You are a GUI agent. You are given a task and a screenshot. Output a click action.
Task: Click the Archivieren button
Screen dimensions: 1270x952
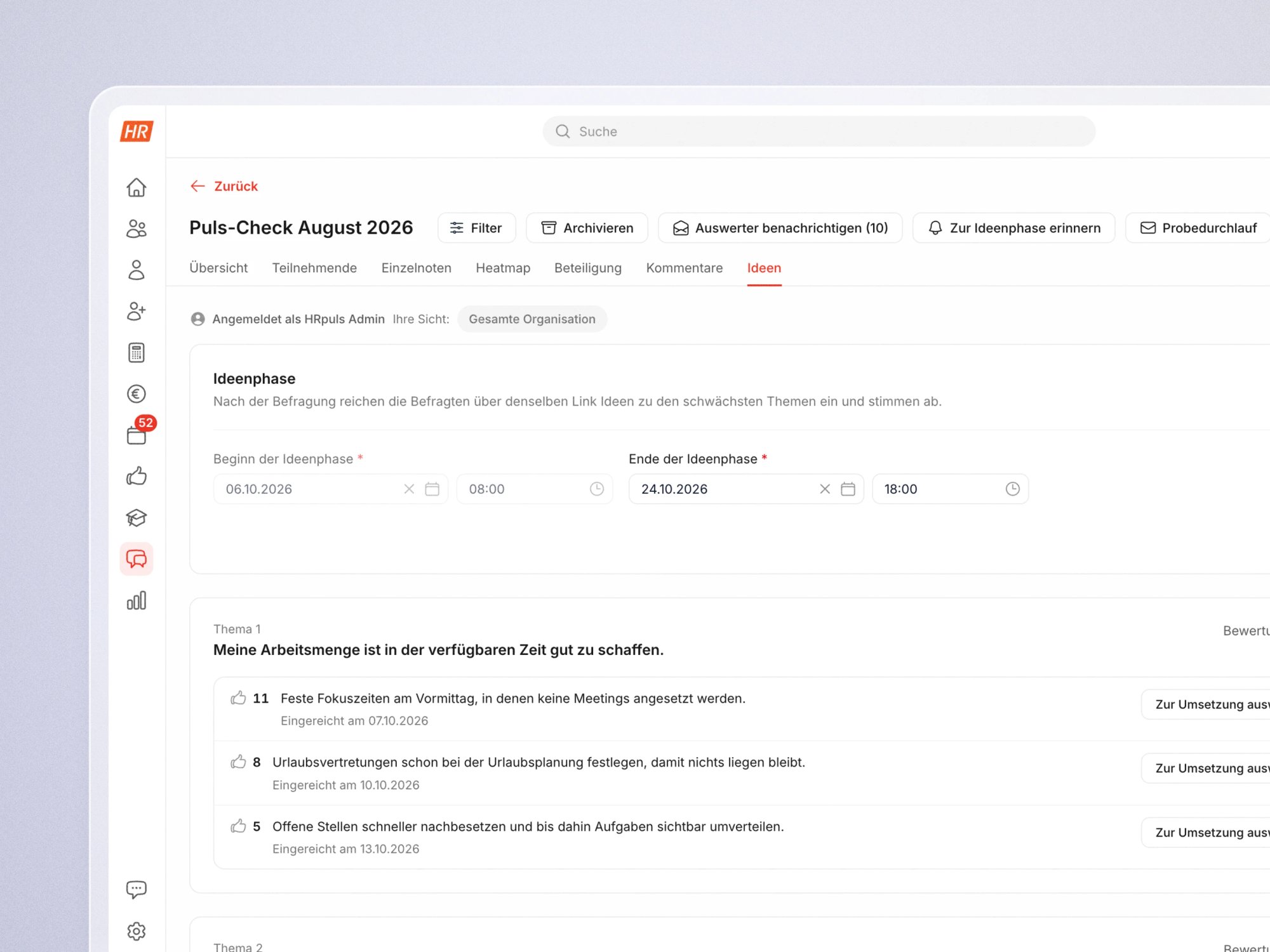pos(587,228)
